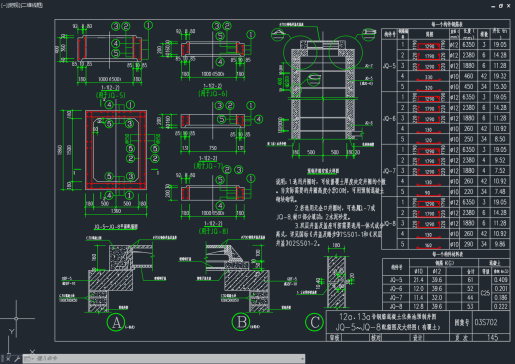Screen dimensions: 515x364
Task: Click concrete grade C25 cell
Action: click(x=485, y=293)
